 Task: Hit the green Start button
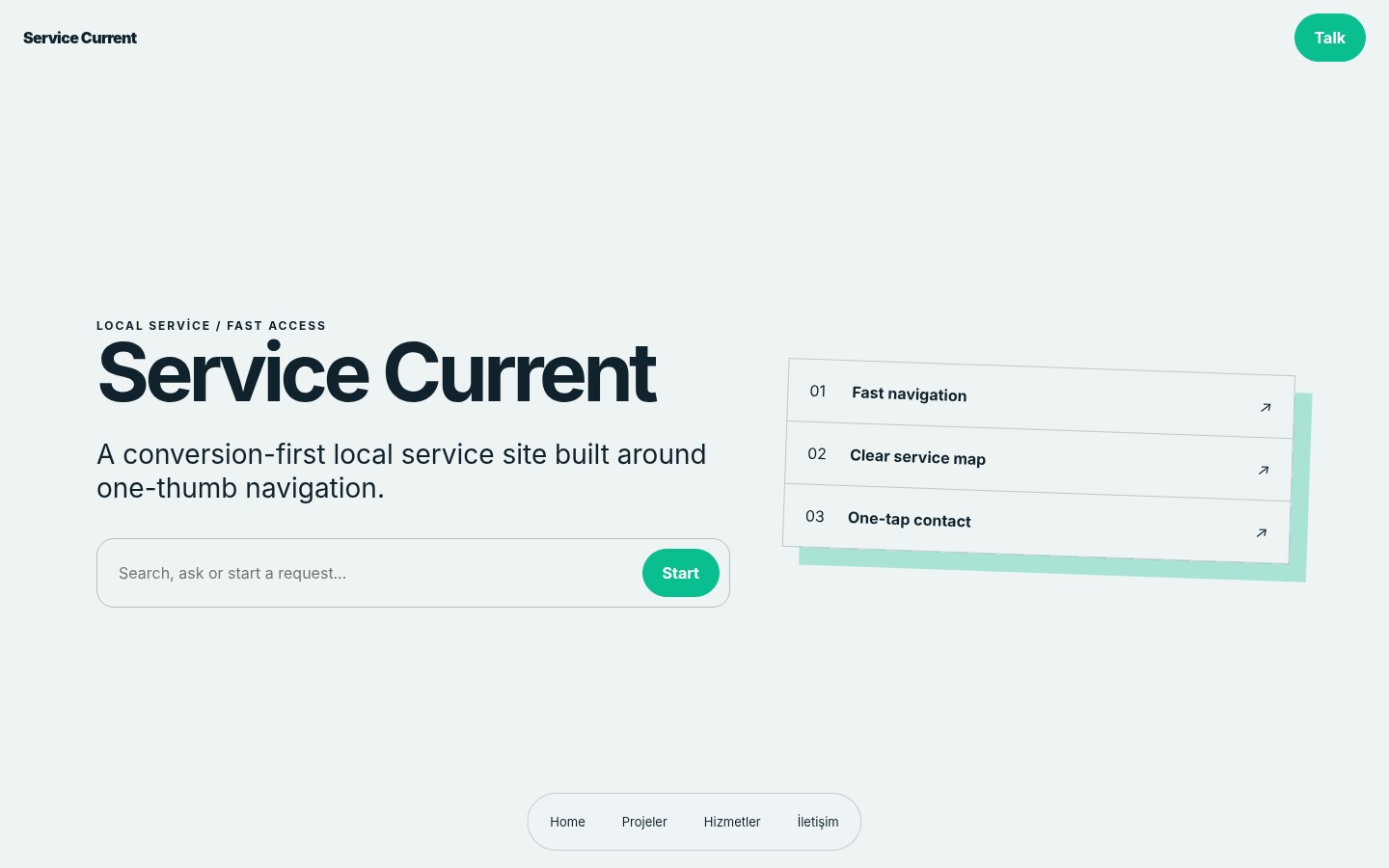click(x=681, y=573)
